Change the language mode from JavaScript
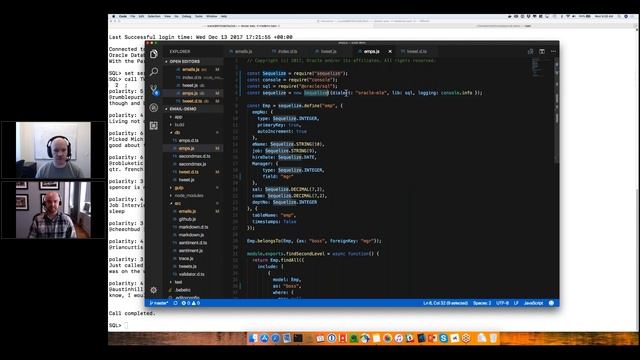The width and height of the screenshot is (640, 360). pos(533,303)
